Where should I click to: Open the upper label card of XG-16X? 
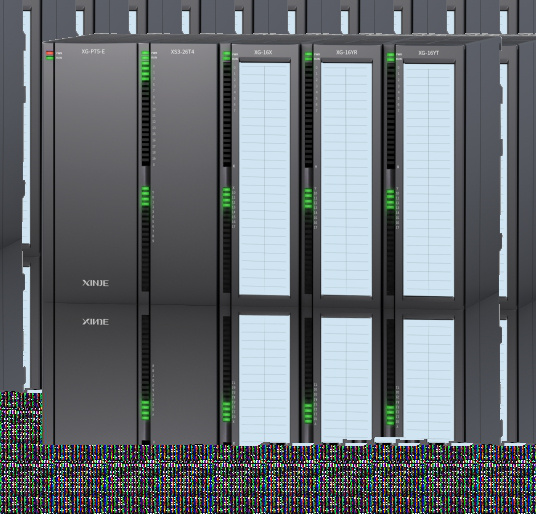[x=265, y=178]
